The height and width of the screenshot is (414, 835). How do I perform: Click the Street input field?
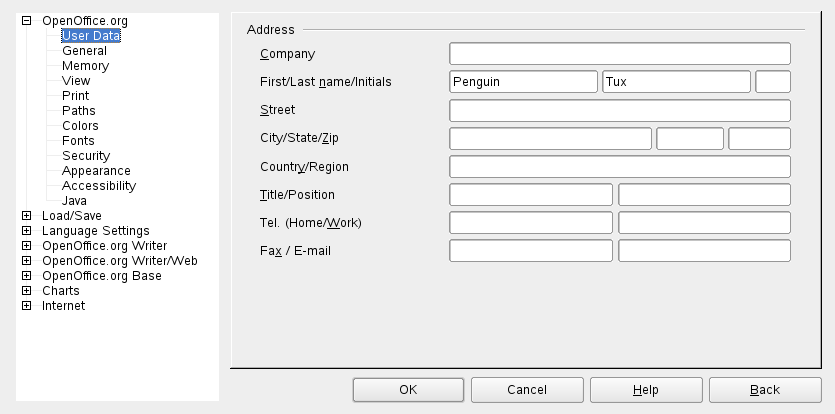point(620,110)
